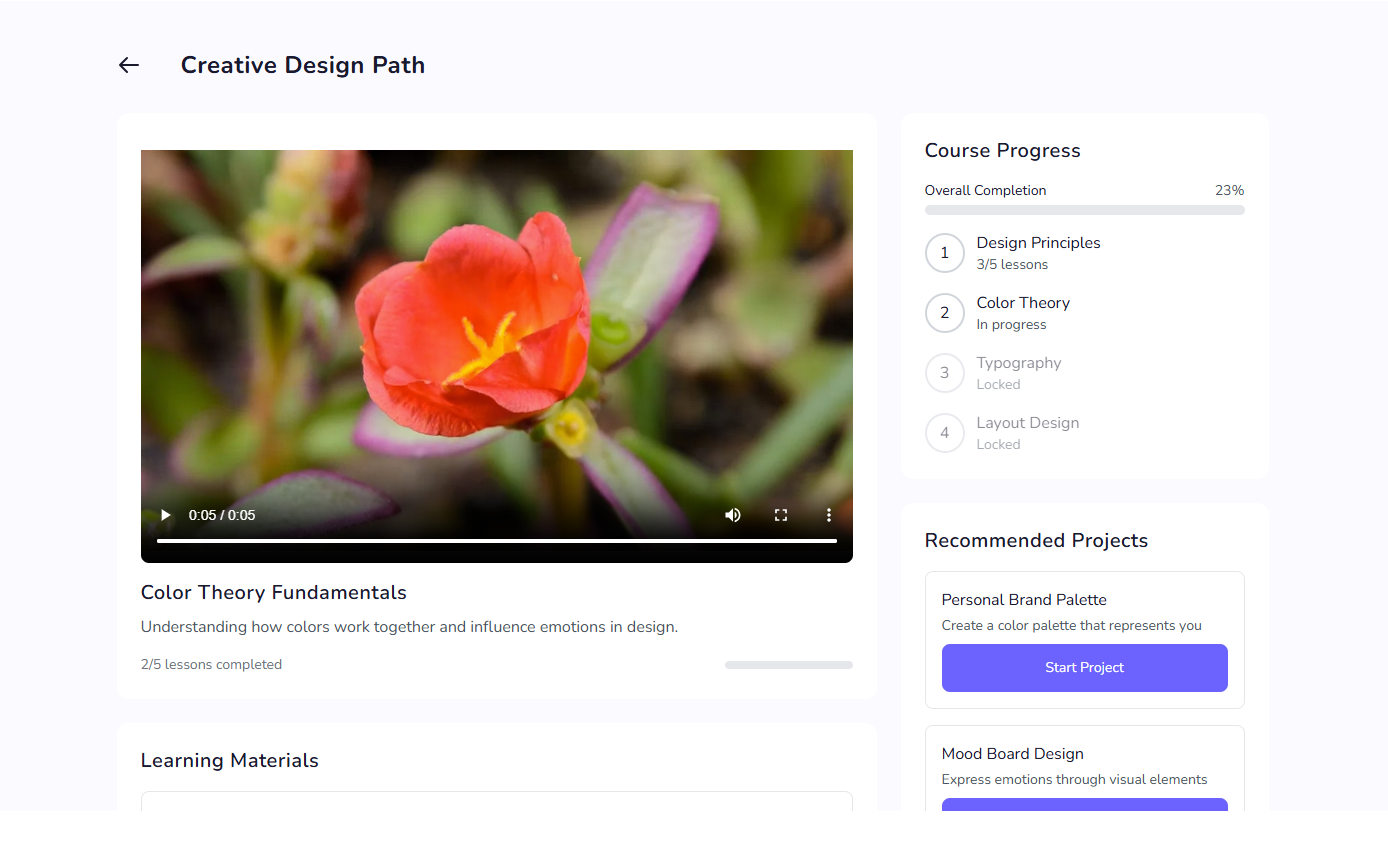Start the Personal Brand Palette project
This screenshot has height=848, width=1388.
click(x=1084, y=667)
